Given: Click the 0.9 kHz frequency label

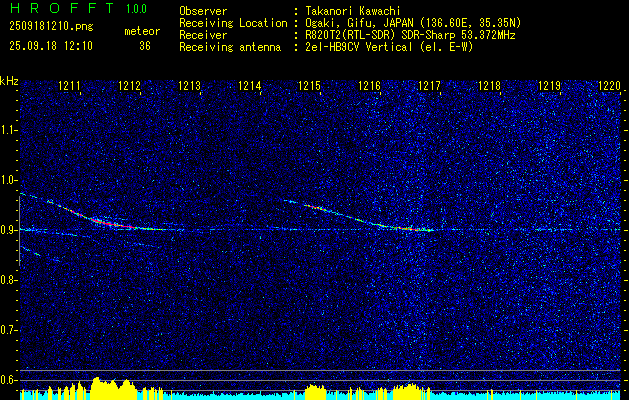Looking at the screenshot, I should tap(8, 230).
